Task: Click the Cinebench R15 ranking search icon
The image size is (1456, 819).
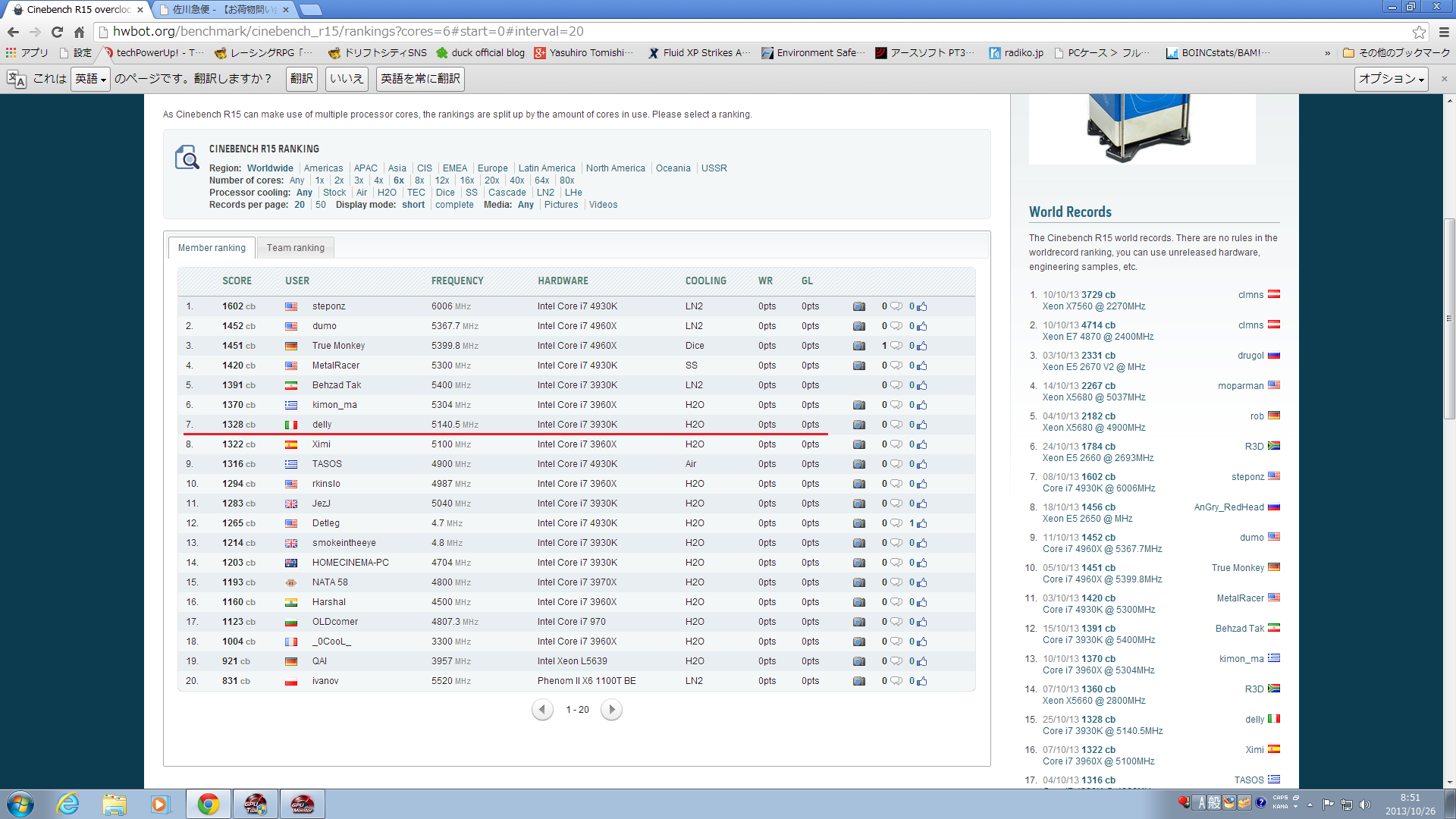Action: pos(187,158)
